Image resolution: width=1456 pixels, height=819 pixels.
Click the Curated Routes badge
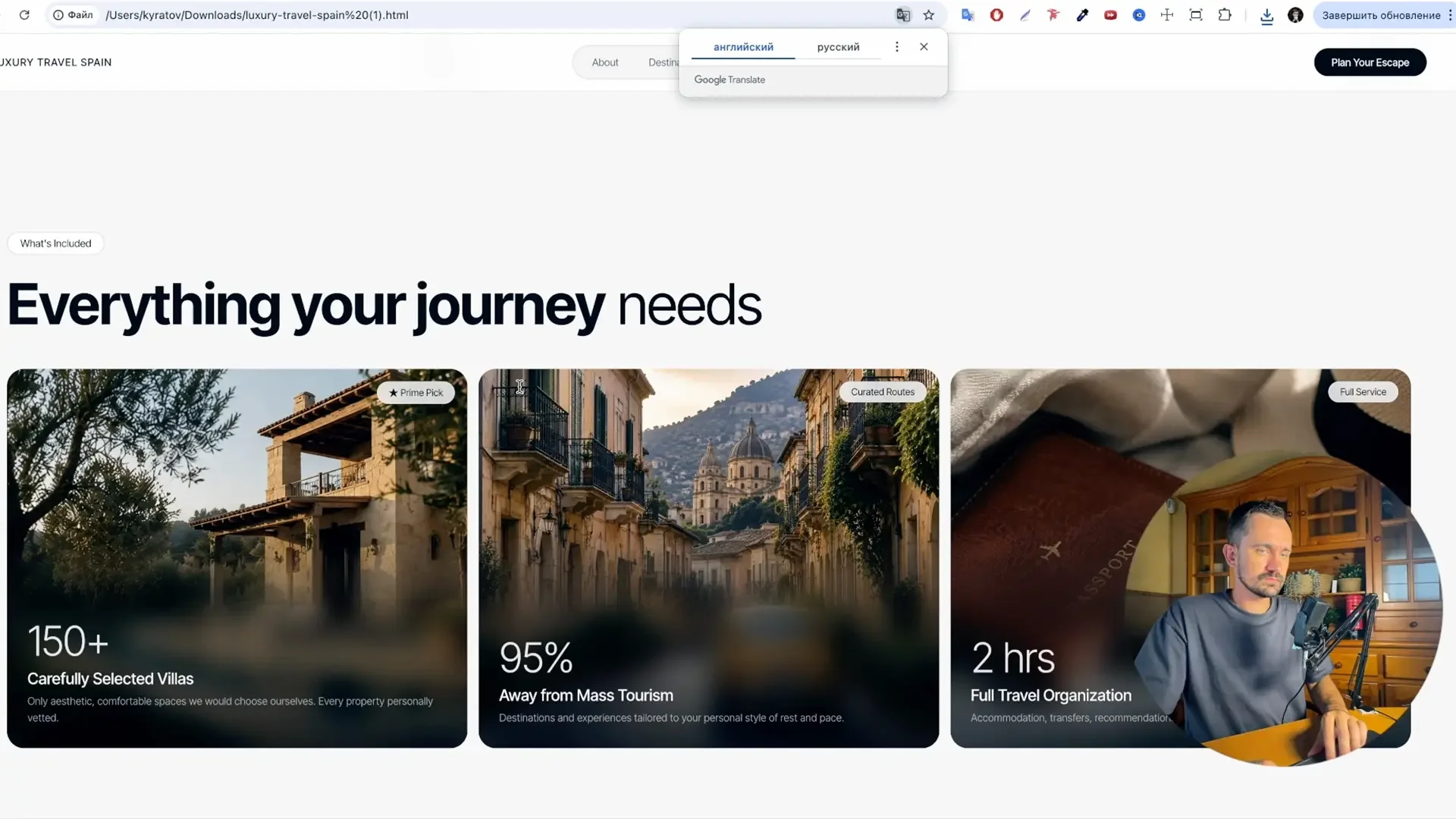coord(883,392)
